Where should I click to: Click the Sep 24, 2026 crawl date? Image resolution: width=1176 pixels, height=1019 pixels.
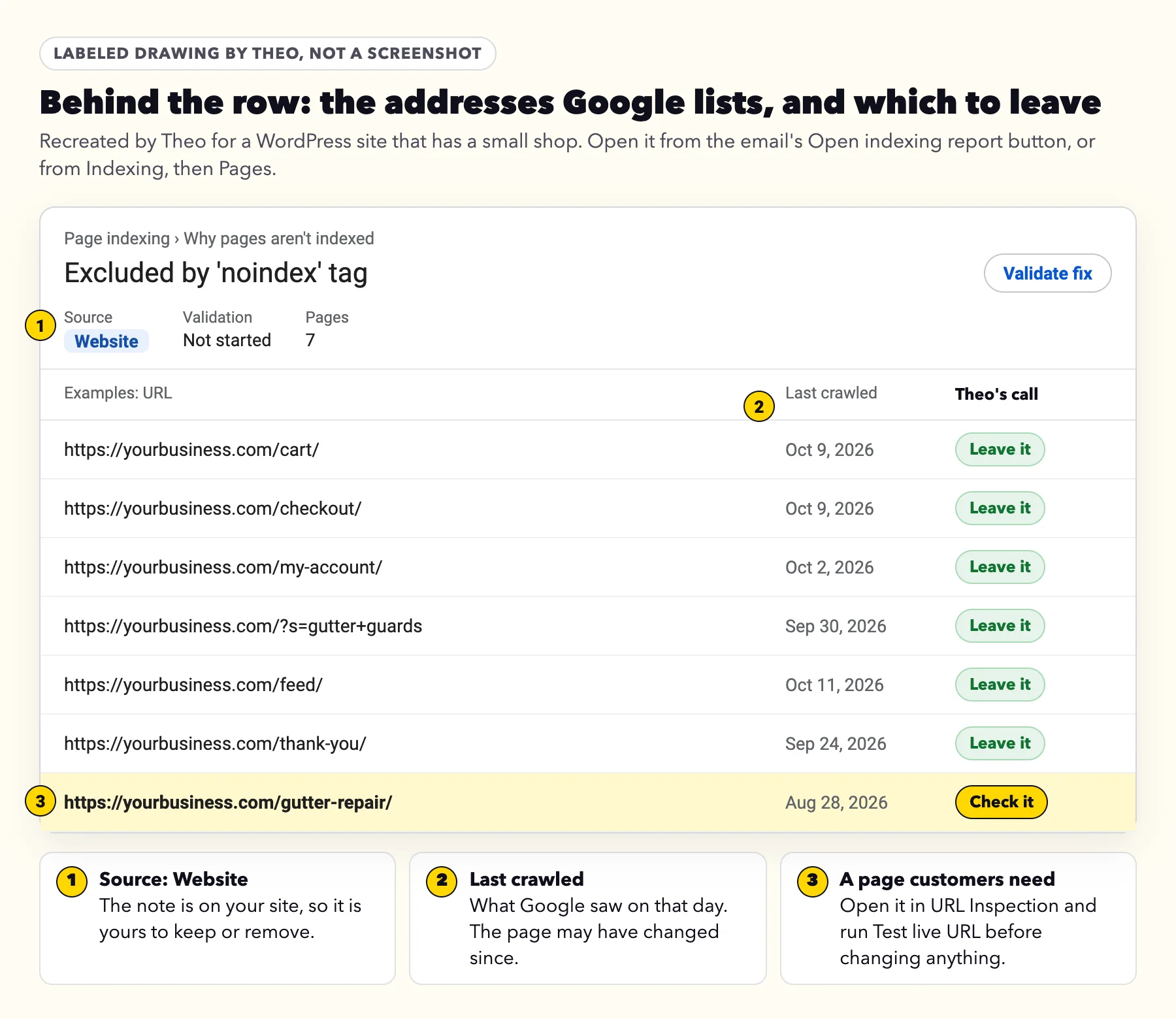(836, 743)
